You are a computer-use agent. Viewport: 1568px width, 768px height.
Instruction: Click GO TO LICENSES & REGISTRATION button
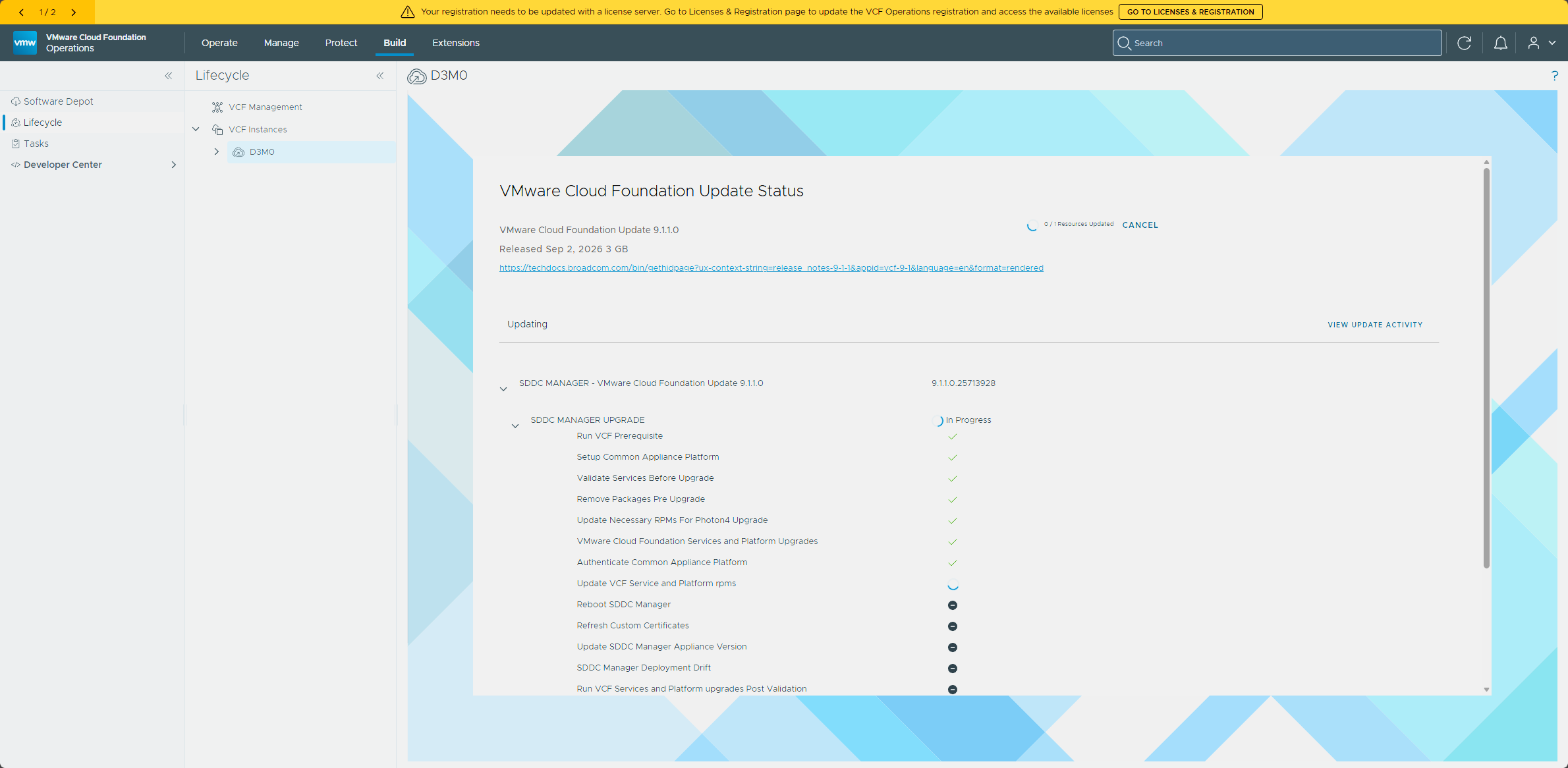[x=1190, y=12]
